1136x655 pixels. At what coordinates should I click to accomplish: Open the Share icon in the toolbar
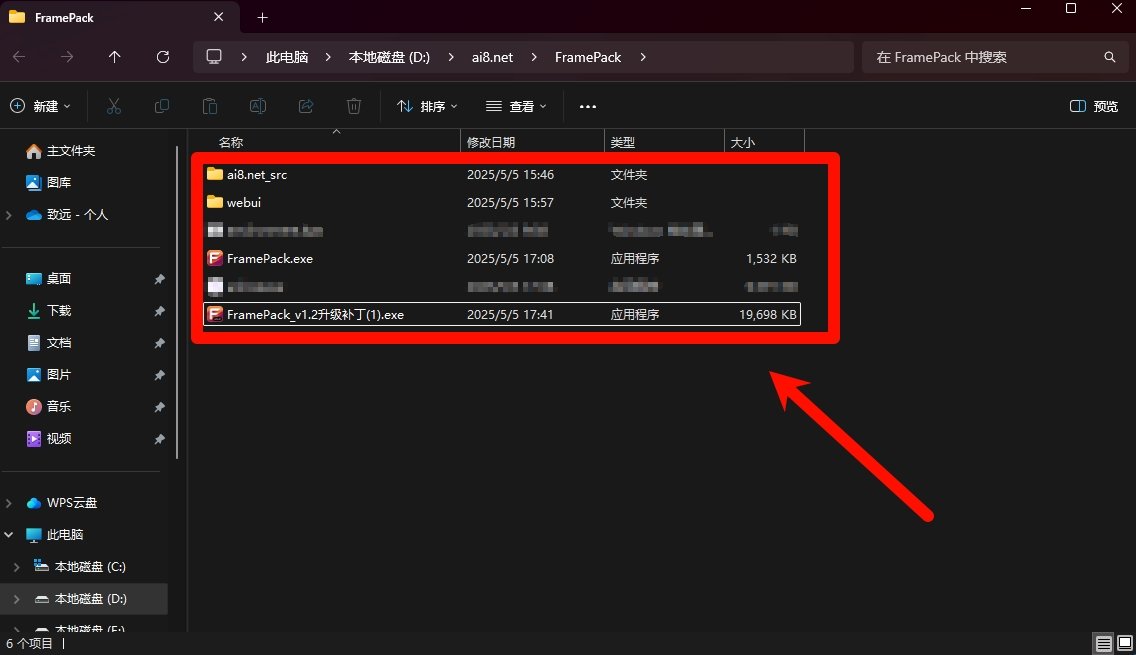306,106
